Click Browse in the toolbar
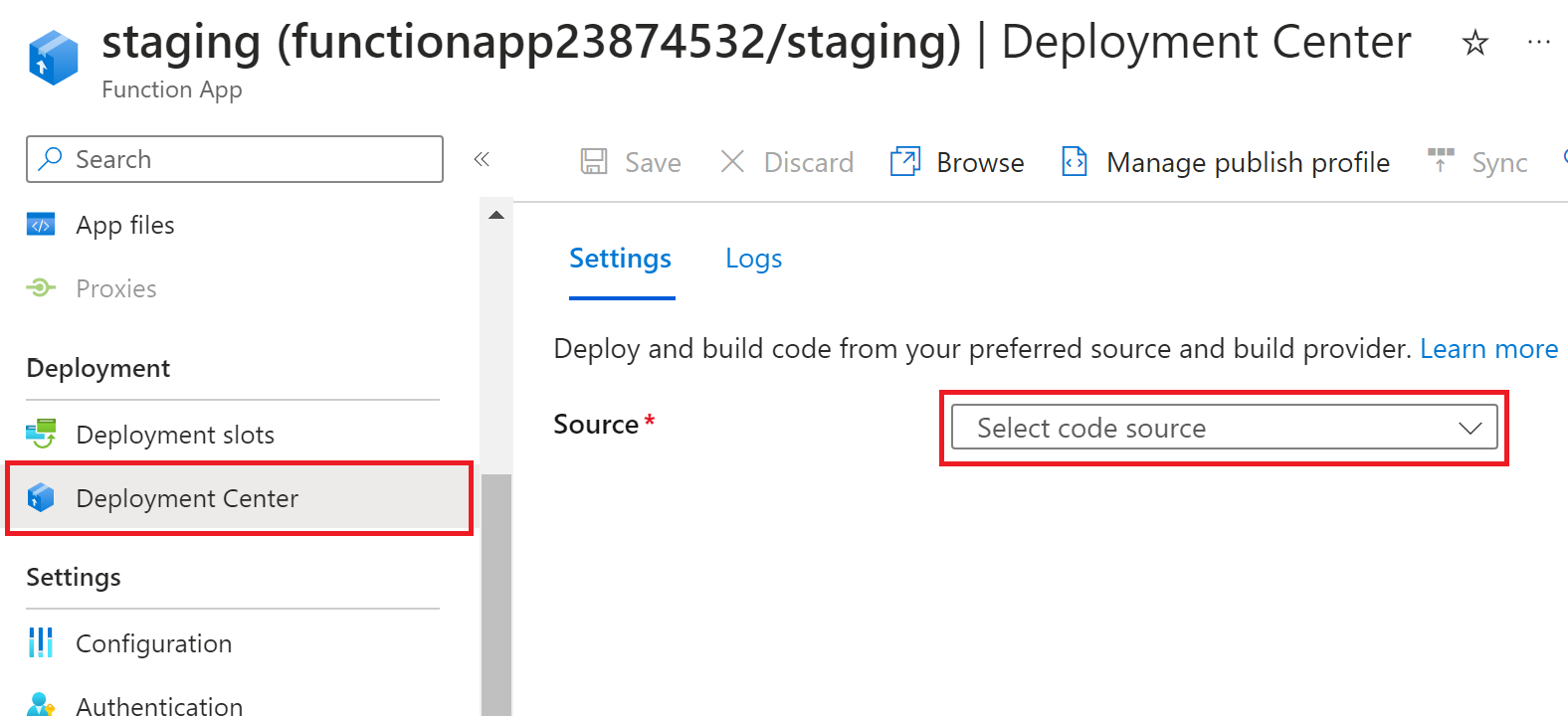1568x716 pixels. [980, 162]
